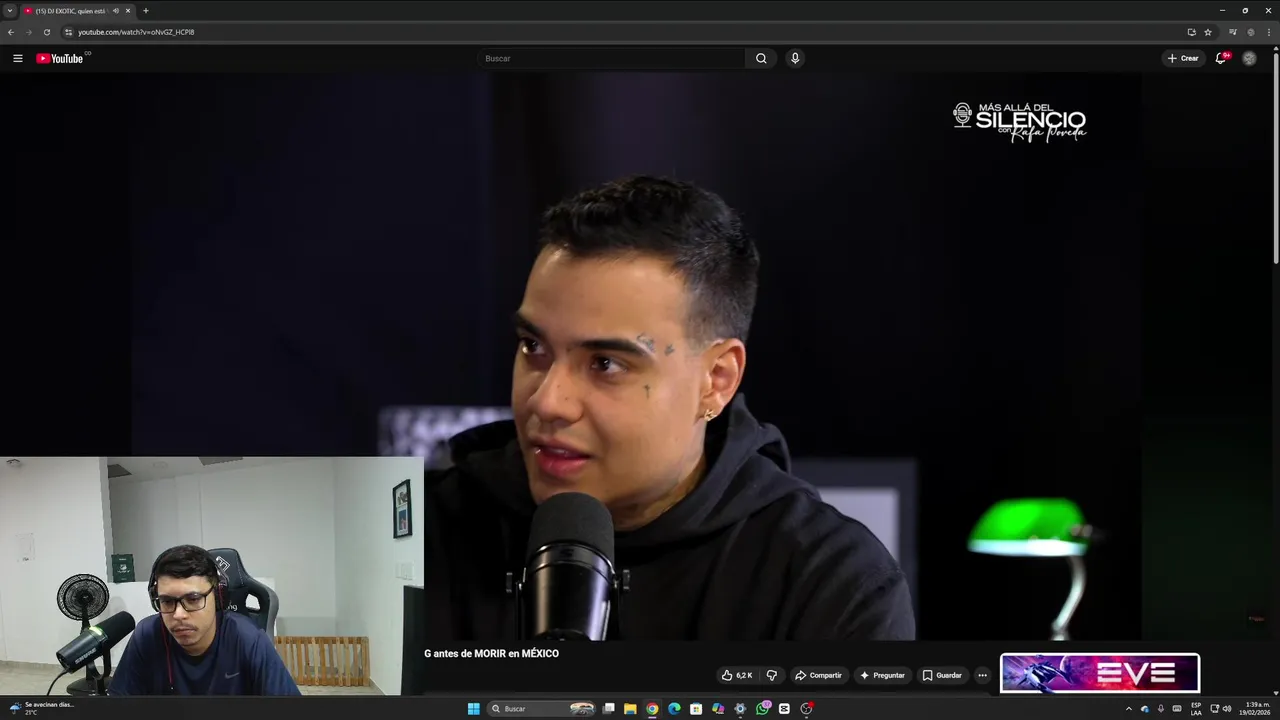Show hidden system tray icons
This screenshot has height=720, width=1280.
1129,709
